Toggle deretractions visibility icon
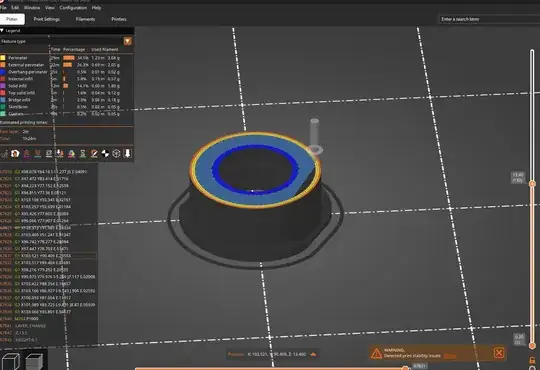 [x=38, y=154]
